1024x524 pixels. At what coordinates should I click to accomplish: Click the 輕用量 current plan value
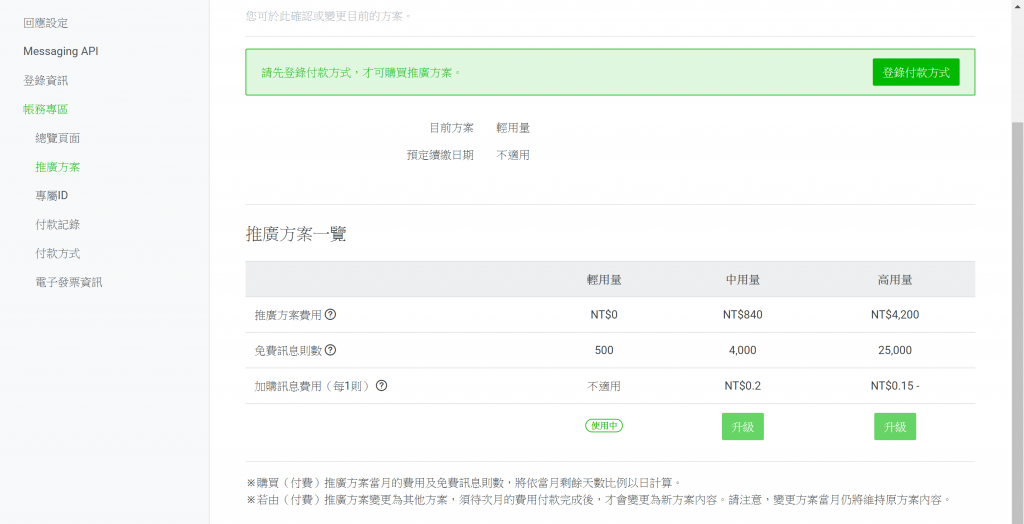[x=513, y=128]
